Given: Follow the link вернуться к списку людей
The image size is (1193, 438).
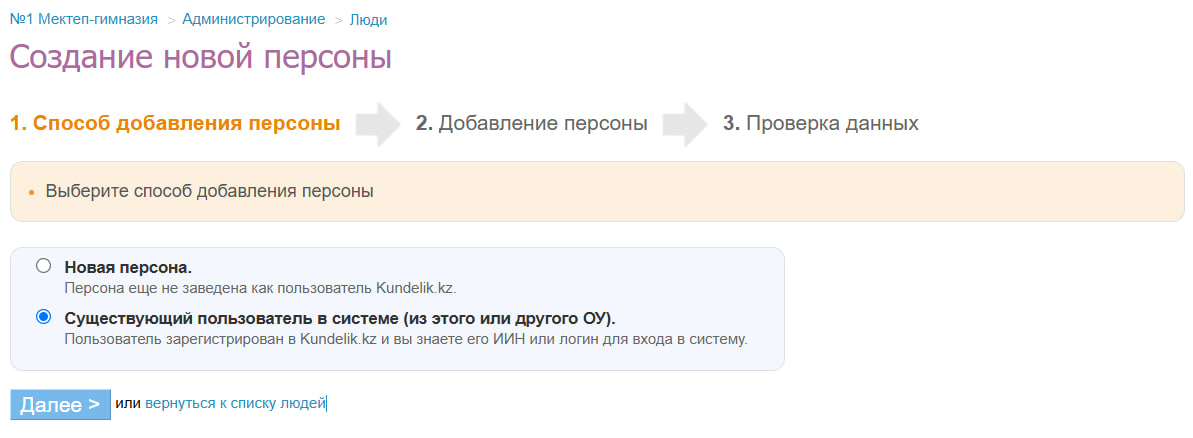Looking at the screenshot, I should (x=235, y=404).
